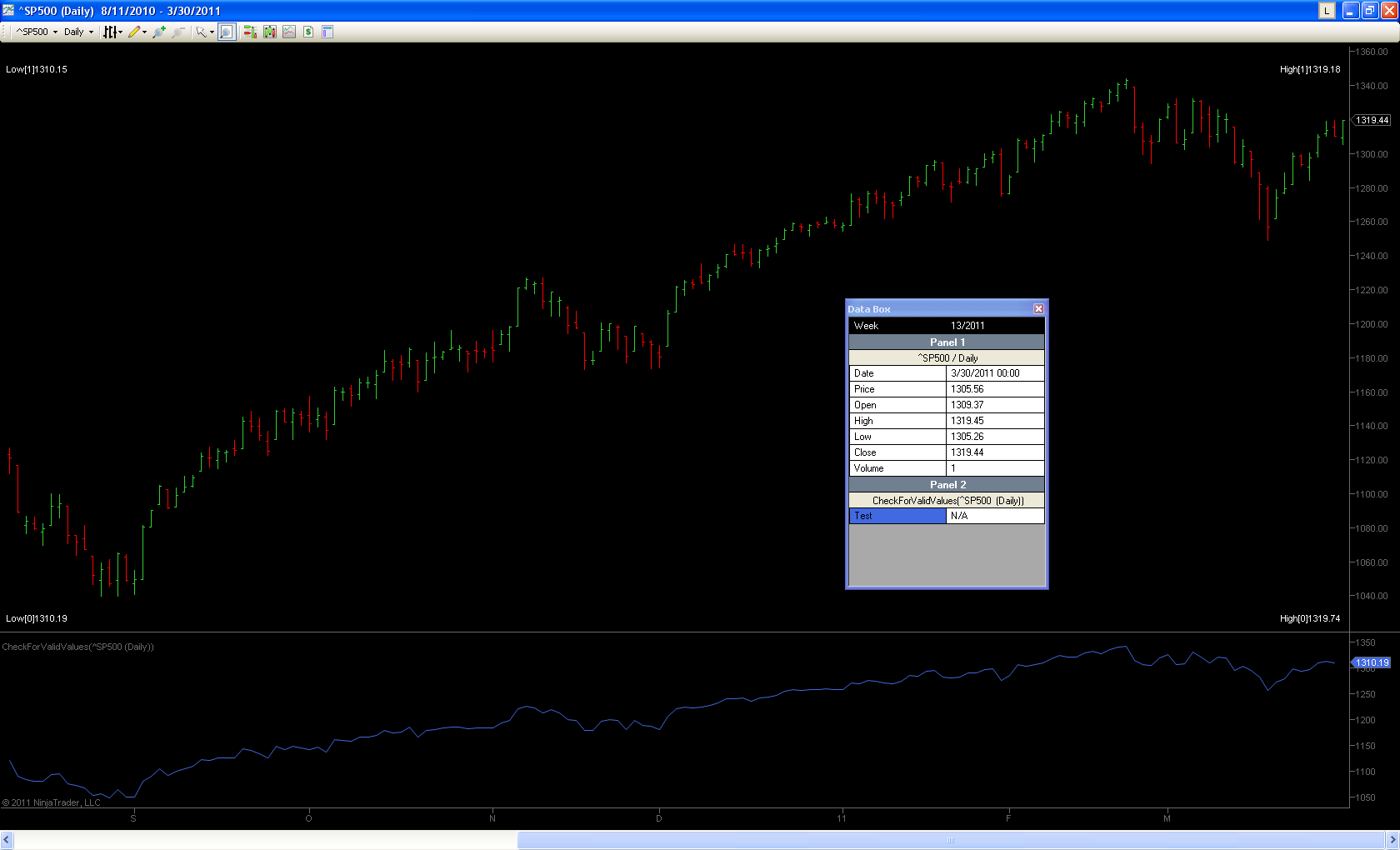This screenshot has width=1400, height=850.
Task: Click the CheckForValidValues row in Data Box
Action: 947,501
